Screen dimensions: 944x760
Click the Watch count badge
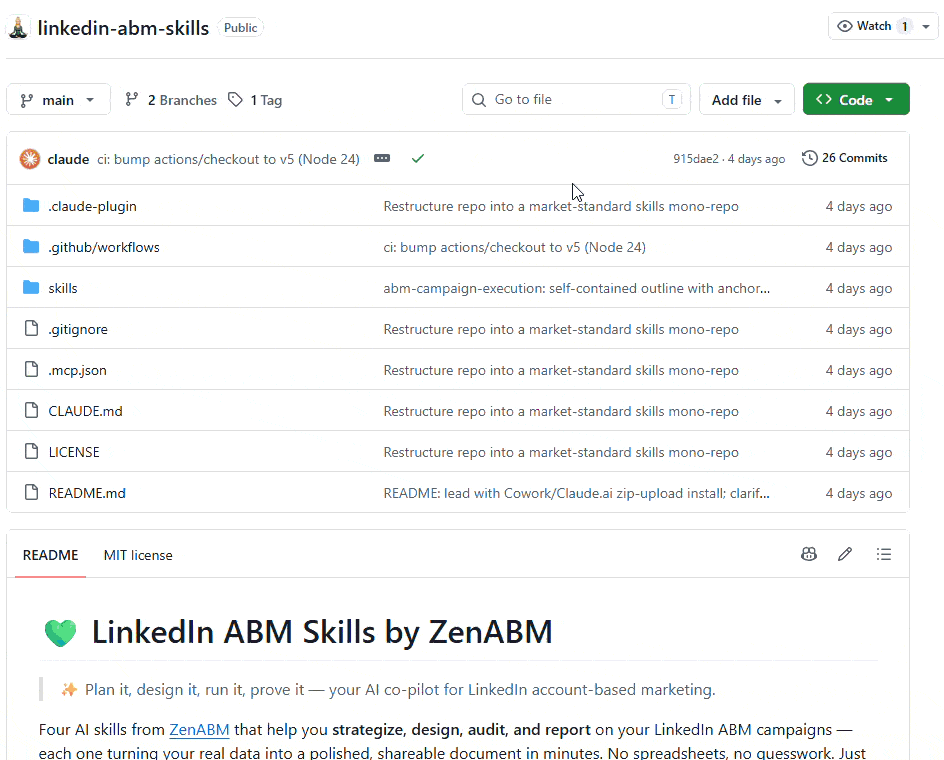[904, 26]
